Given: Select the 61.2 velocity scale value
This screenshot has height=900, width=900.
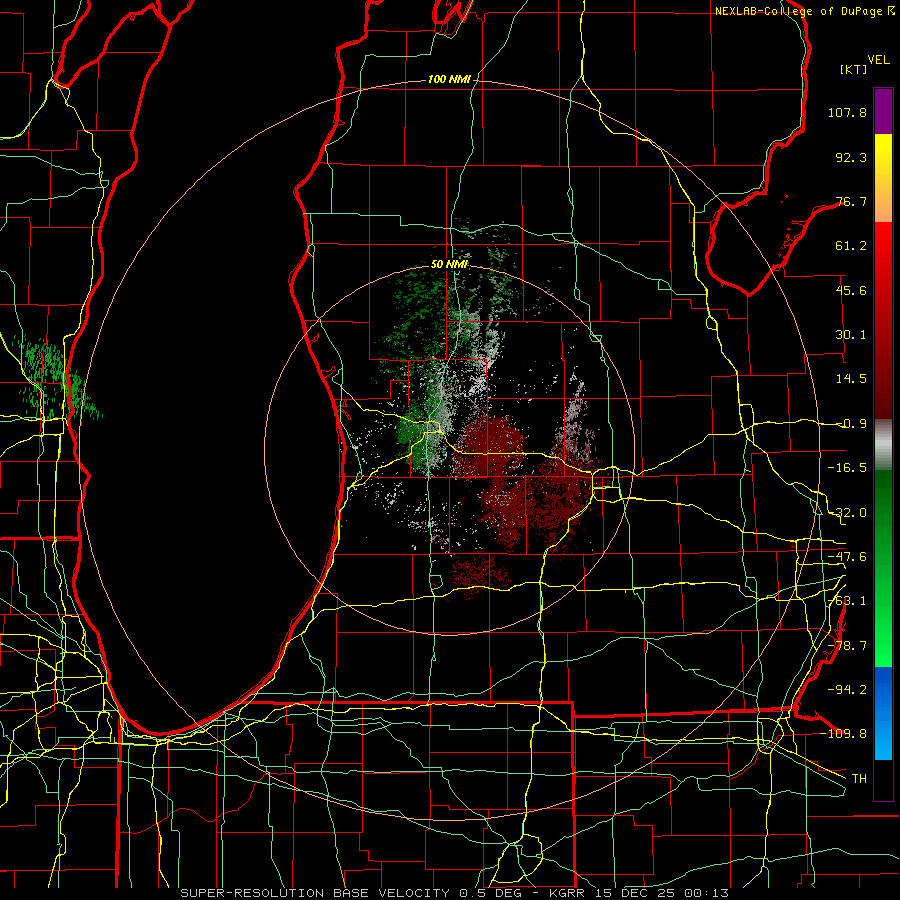Looking at the screenshot, I should (x=851, y=246).
